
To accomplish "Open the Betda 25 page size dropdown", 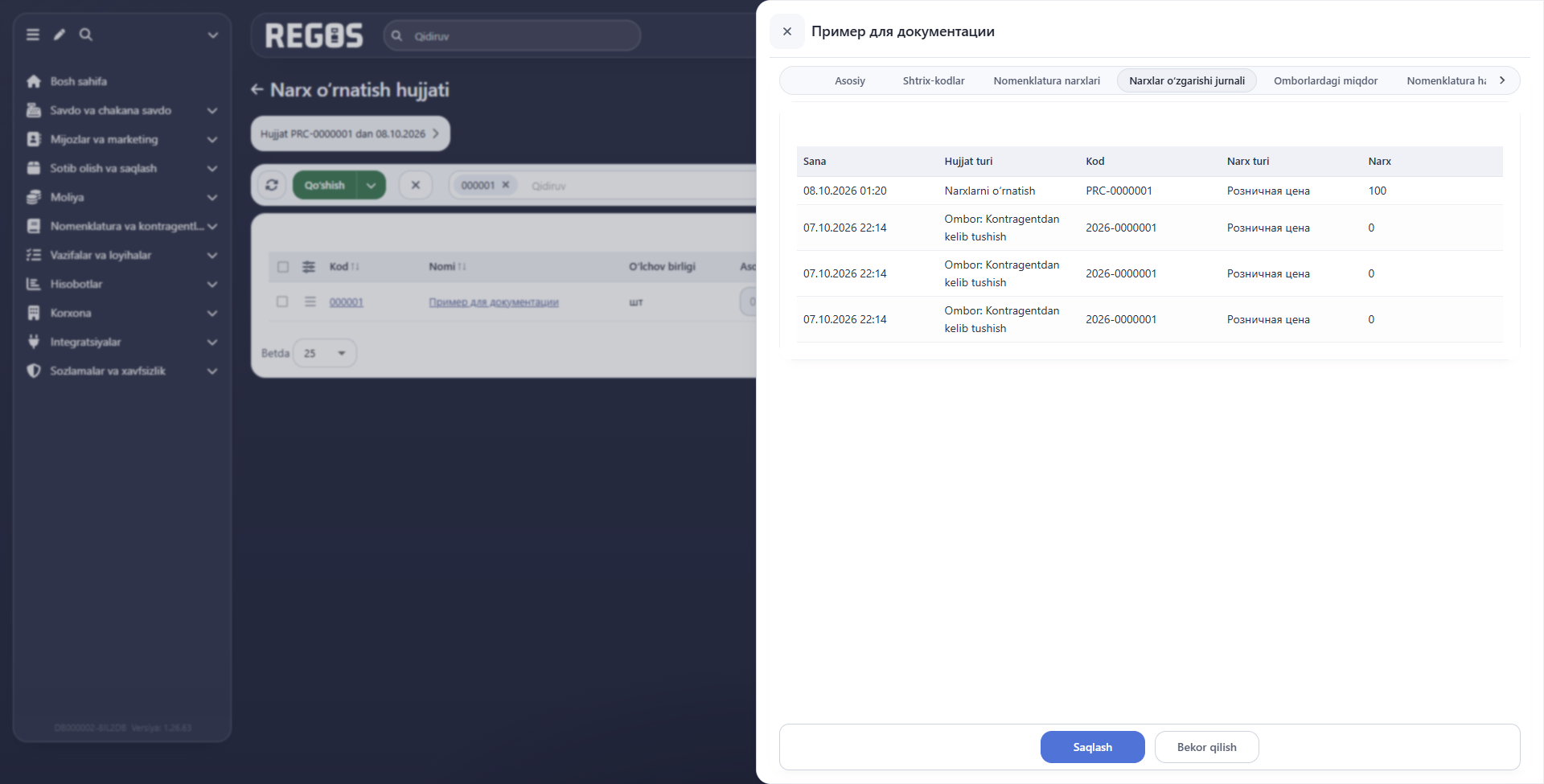I will coord(325,353).
